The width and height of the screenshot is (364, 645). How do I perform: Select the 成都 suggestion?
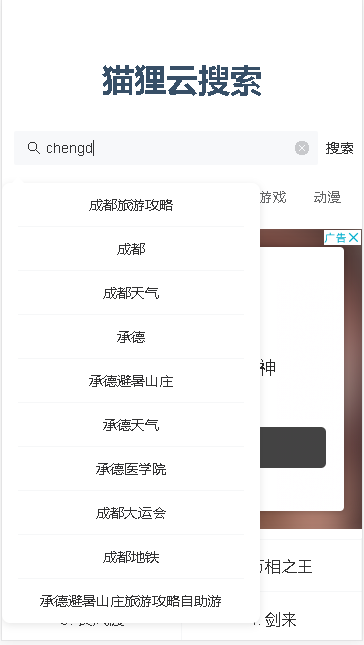(x=131, y=249)
